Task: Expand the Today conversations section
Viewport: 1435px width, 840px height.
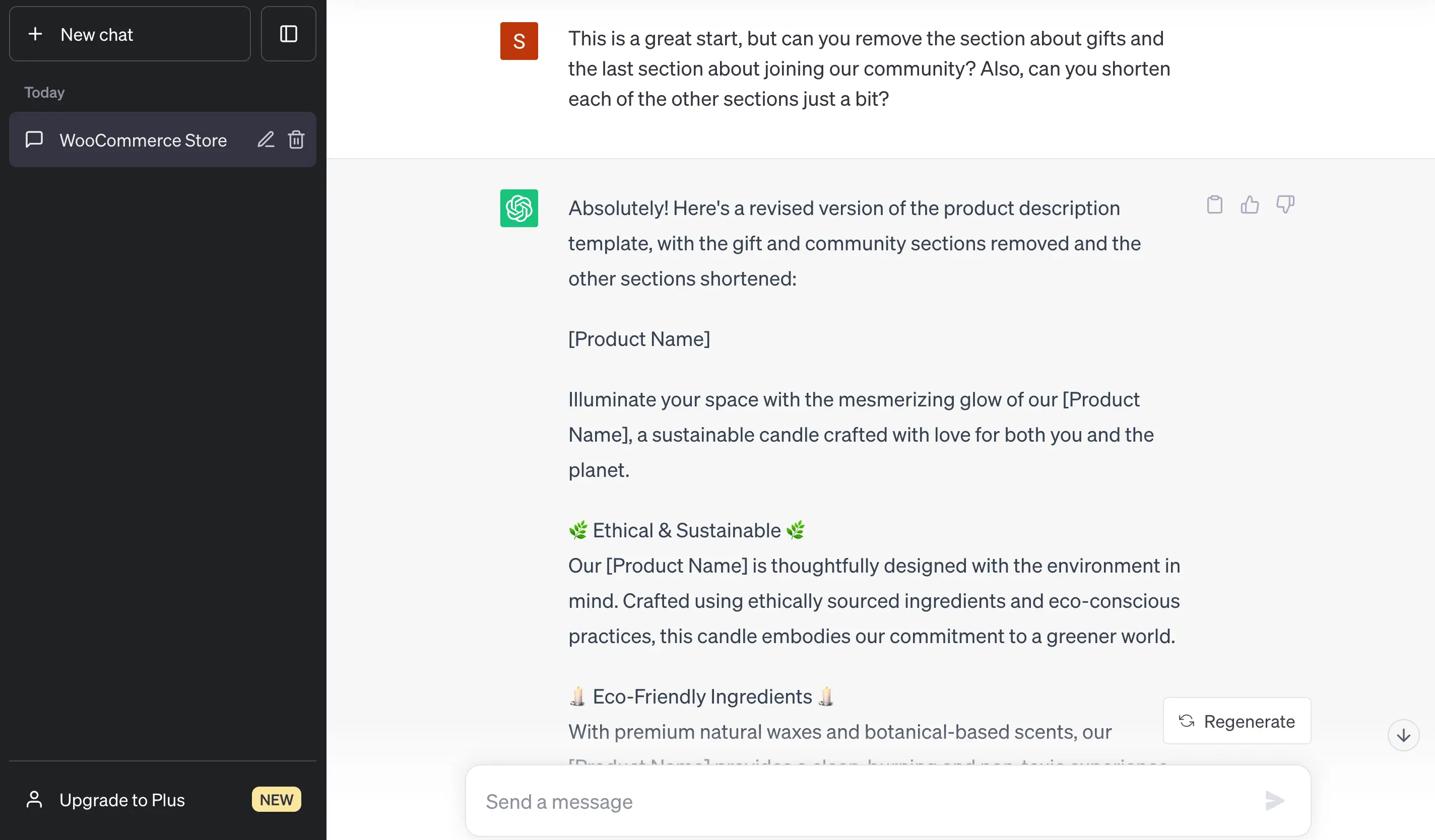Action: [x=44, y=92]
